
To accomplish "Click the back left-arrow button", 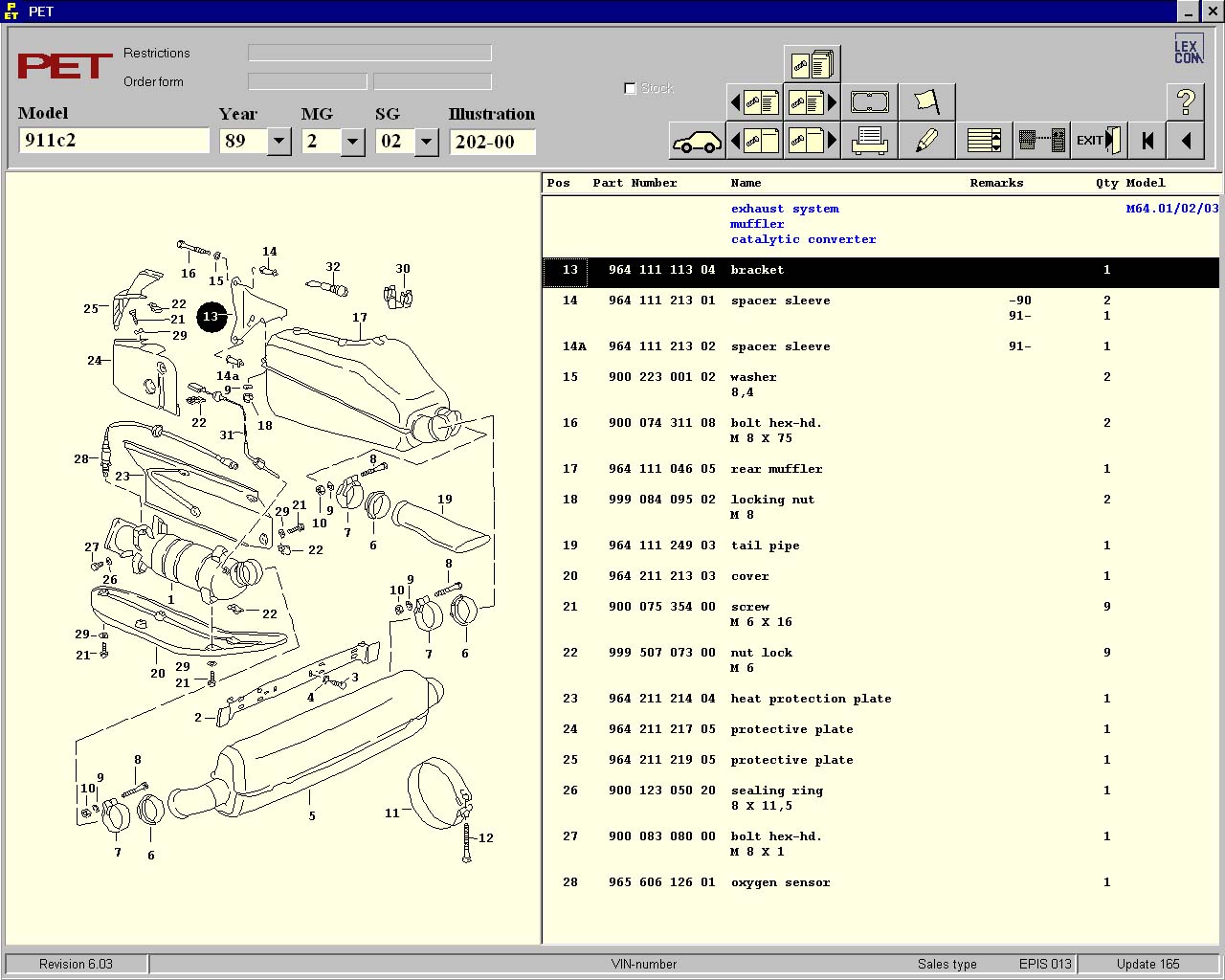I will (x=1186, y=142).
